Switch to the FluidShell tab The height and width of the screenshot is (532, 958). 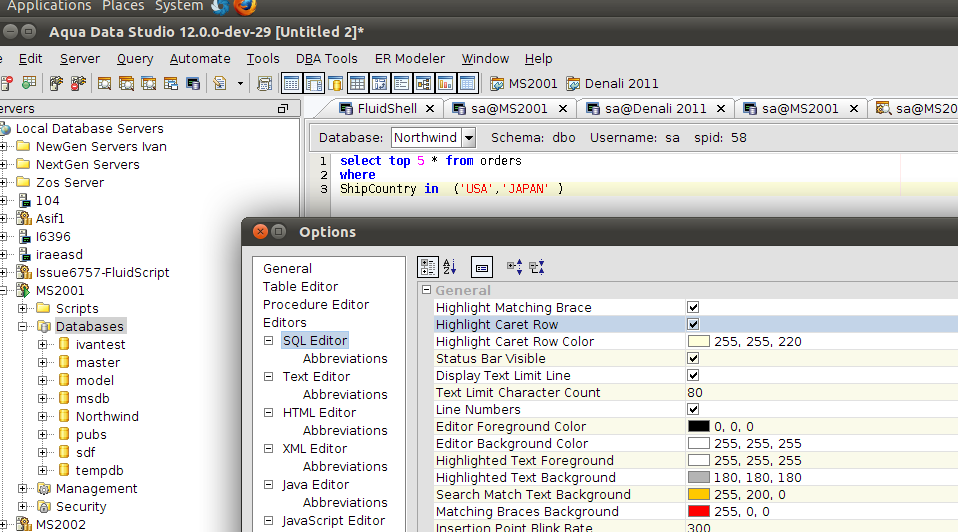[x=387, y=109]
